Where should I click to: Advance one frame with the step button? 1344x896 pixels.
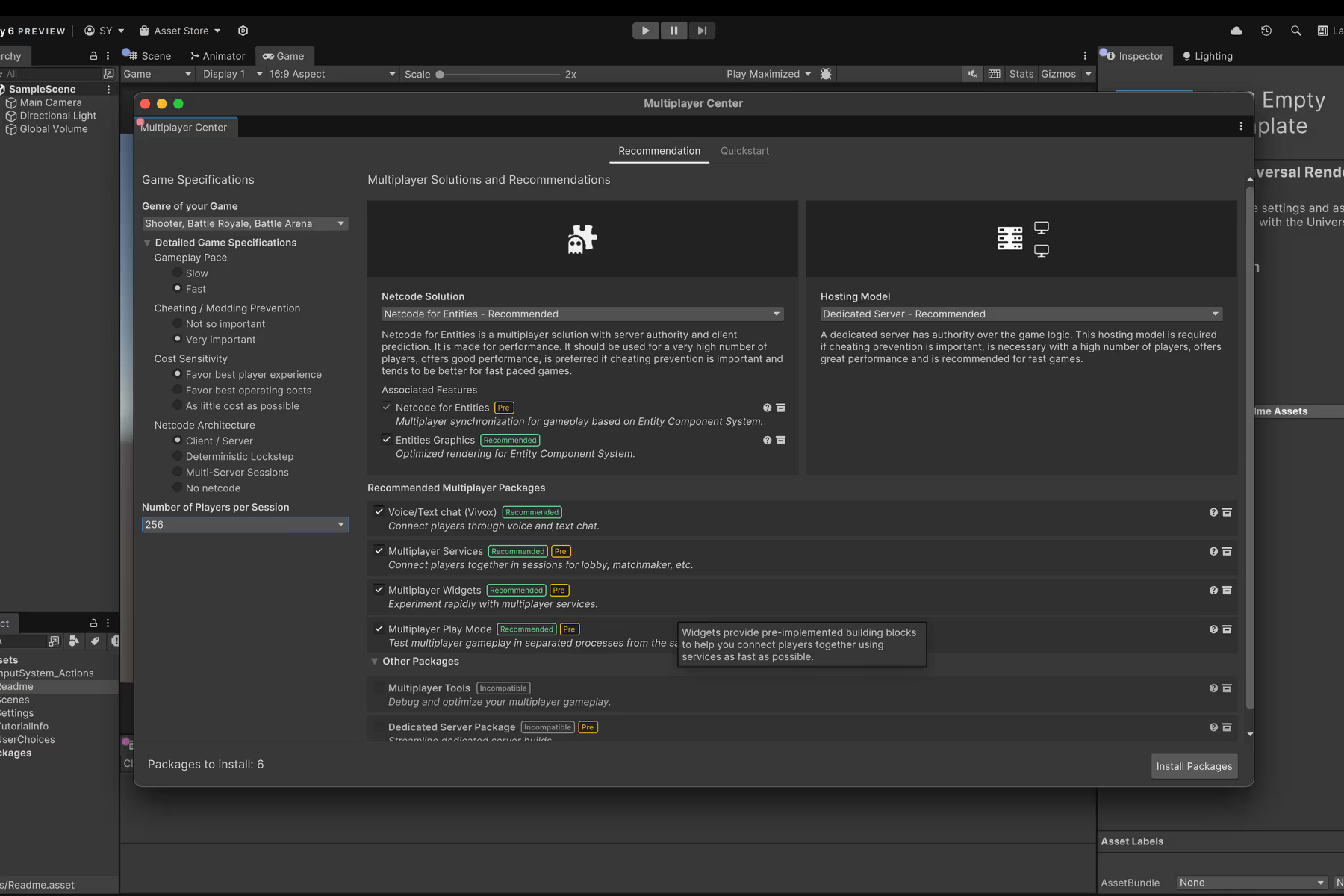[x=702, y=31]
